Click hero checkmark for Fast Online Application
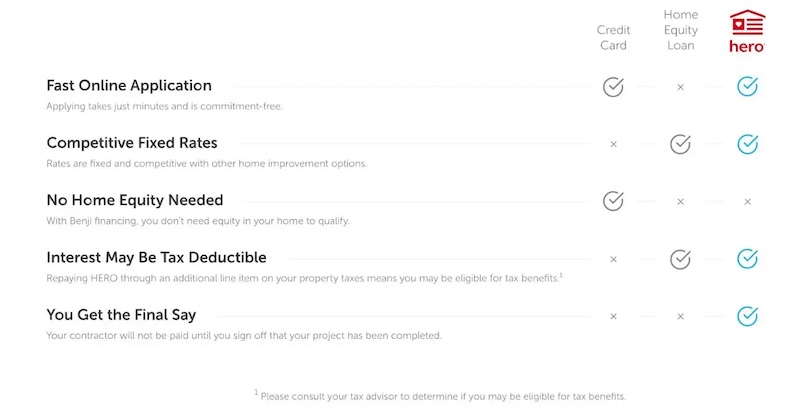This screenshot has width=800, height=414. (x=747, y=86)
